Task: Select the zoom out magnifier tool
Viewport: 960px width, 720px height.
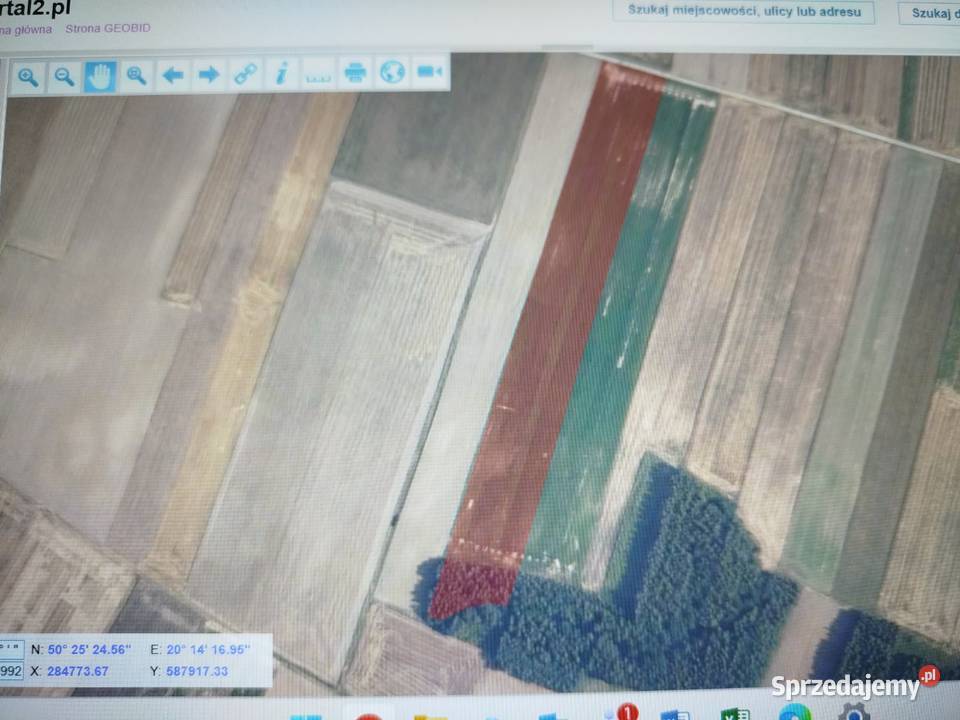Action: tap(64, 76)
